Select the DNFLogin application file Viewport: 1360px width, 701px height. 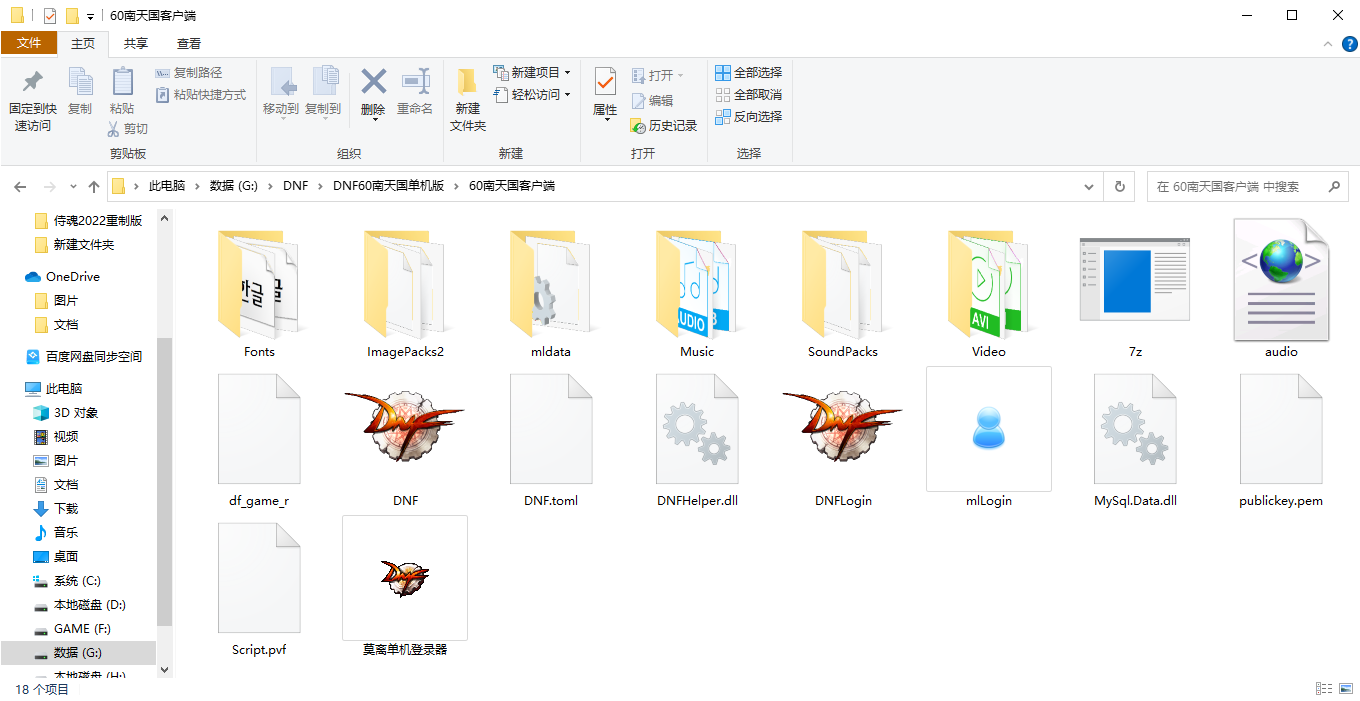tap(843, 440)
